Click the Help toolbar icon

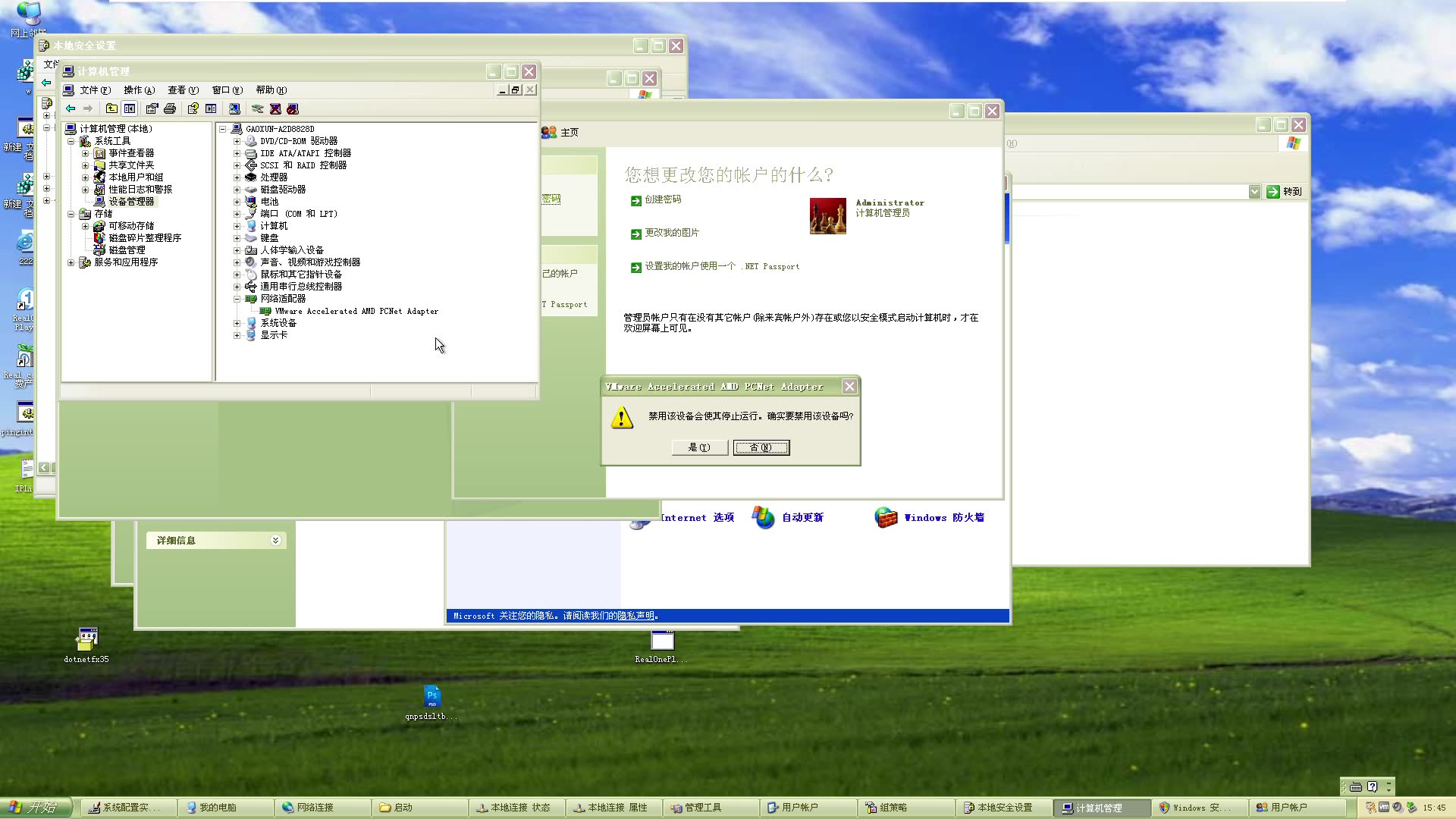click(x=193, y=109)
